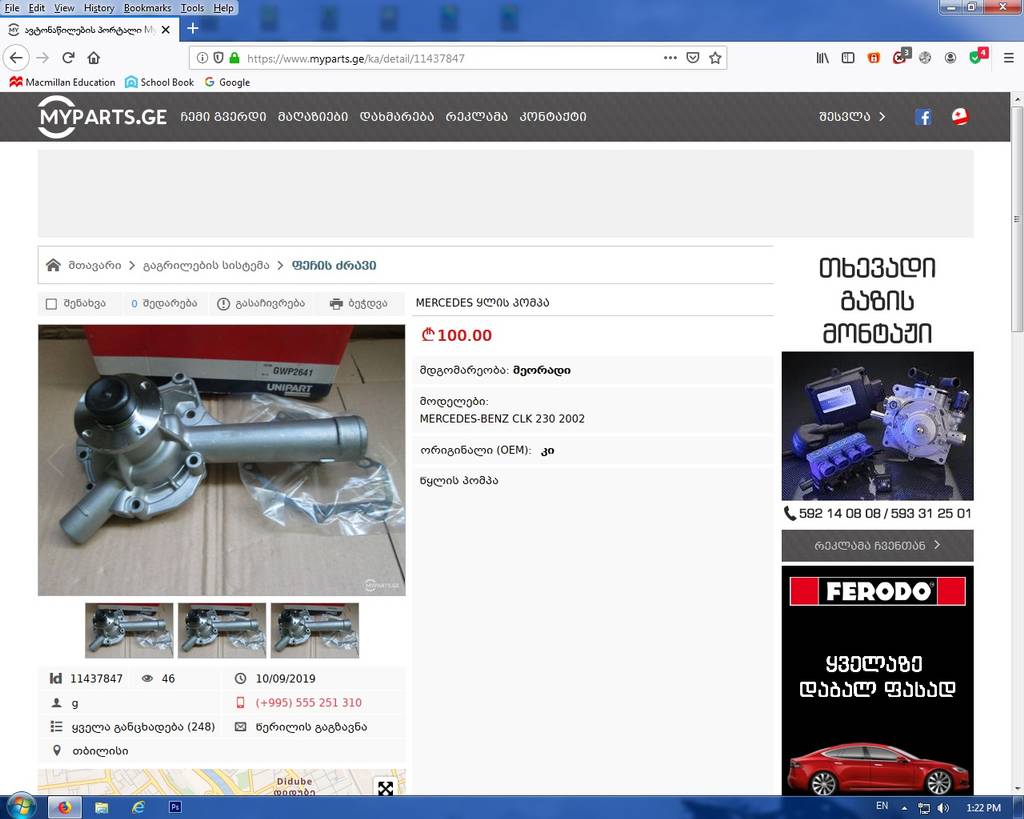Screen dimensions: 1024x819
Task: Bookmark this page with the star
Action: coord(715,58)
